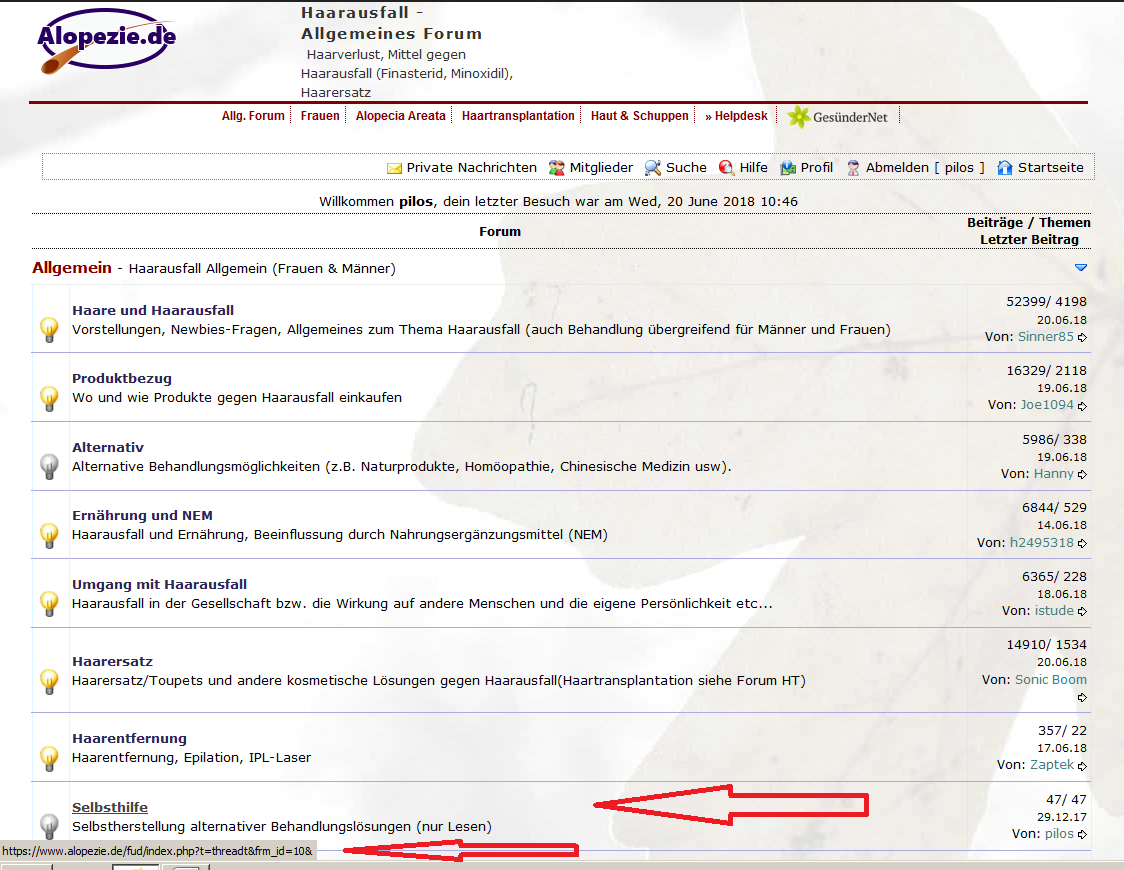This screenshot has width=1124, height=870.
Task: Click the lightbulb icon for Produktbezug
Action: coord(48,398)
